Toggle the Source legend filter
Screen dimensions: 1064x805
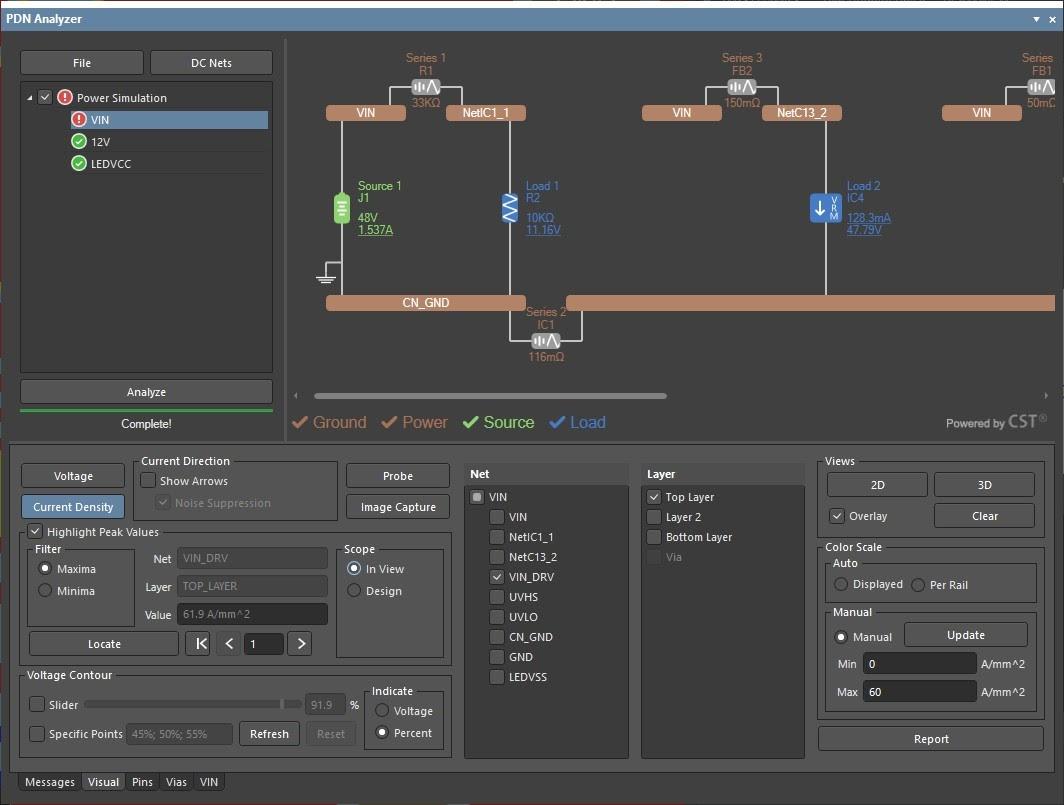point(498,422)
